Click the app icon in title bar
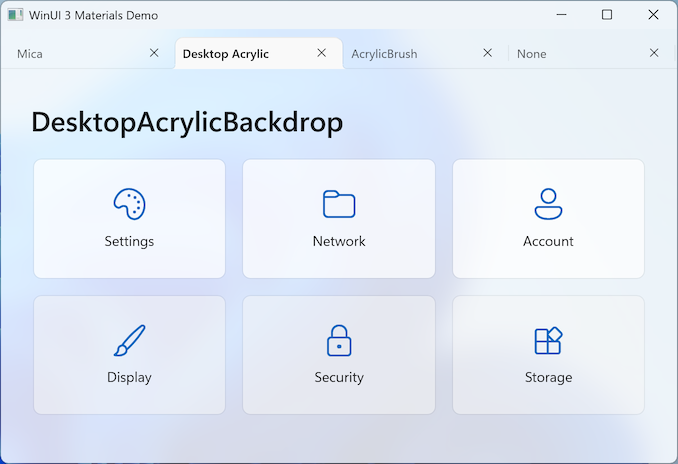The width and height of the screenshot is (678, 464). (x=15, y=15)
